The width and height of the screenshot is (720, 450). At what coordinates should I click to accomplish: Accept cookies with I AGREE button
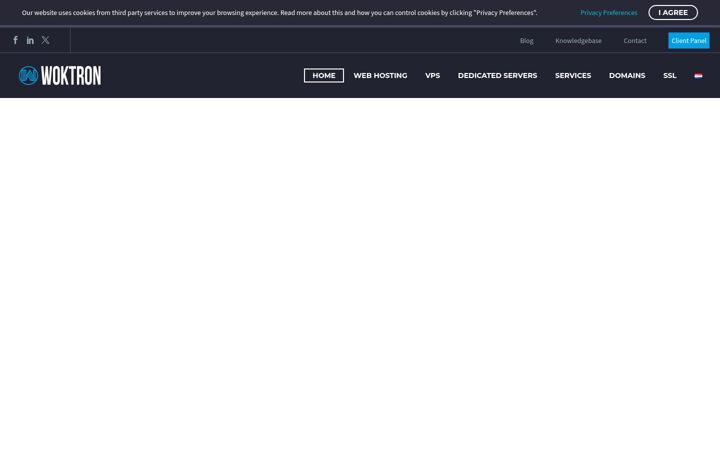(x=673, y=12)
